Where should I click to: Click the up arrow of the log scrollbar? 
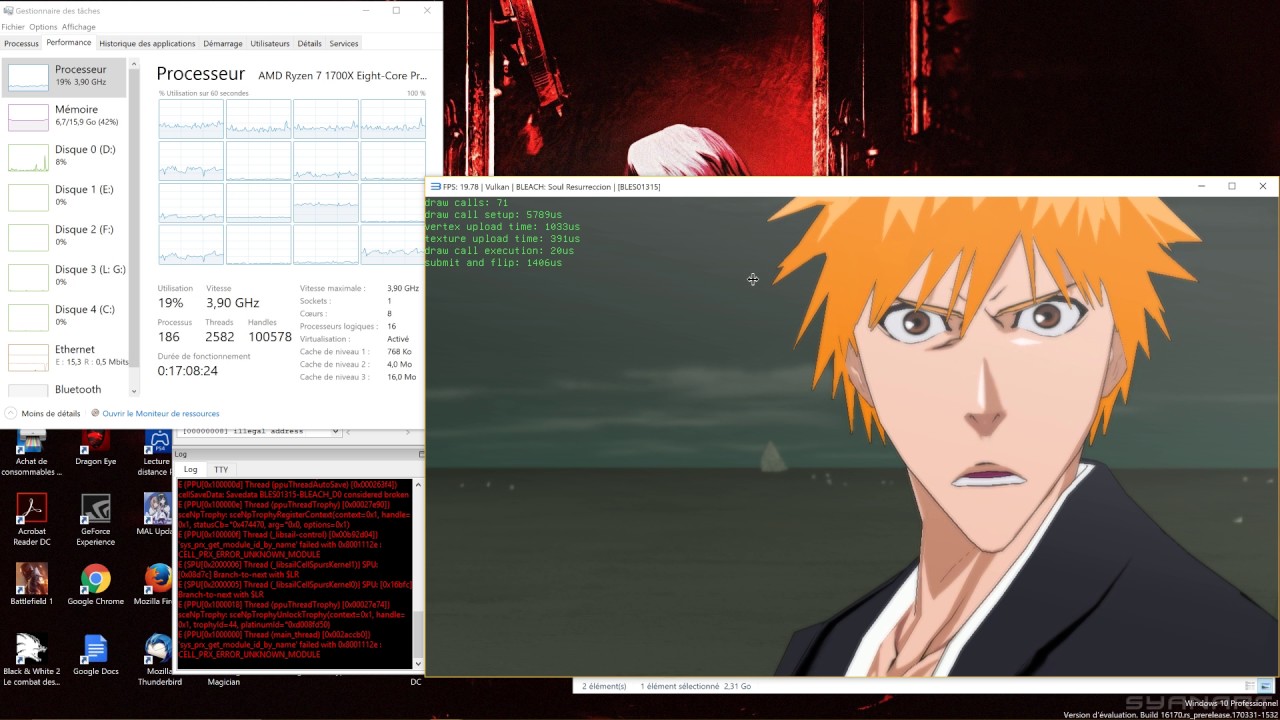click(x=419, y=484)
